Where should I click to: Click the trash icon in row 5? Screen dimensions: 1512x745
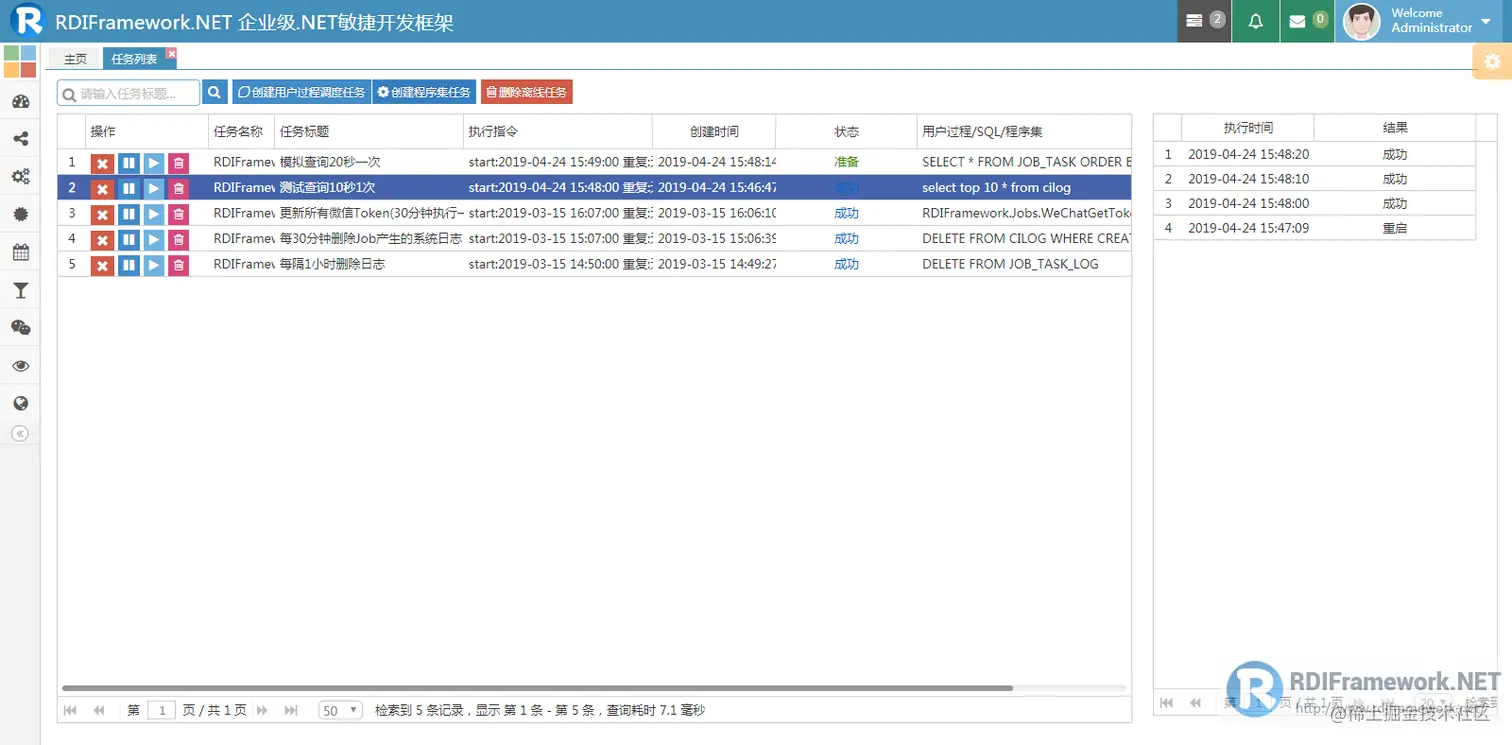[178, 265]
